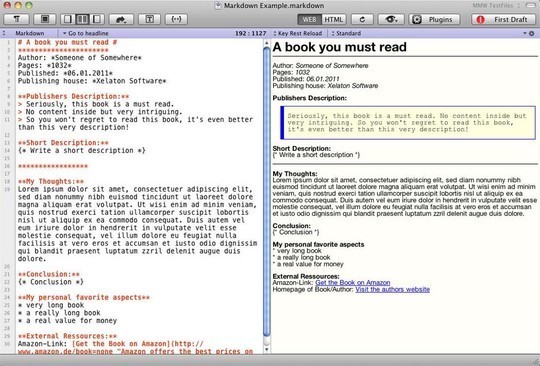This screenshot has height=366, width=540.
Task: Click the curly braces placeholder icon
Action: pyautogui.click(x=176, y=19)
